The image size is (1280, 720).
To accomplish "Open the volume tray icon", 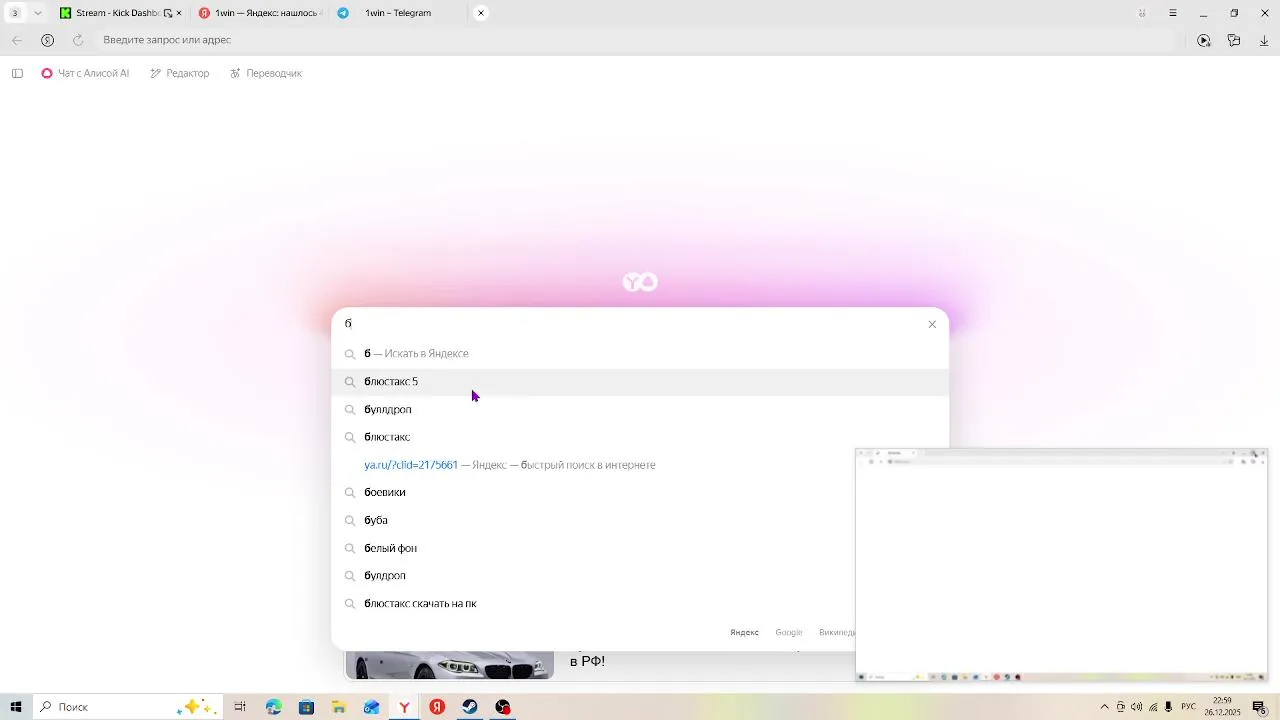I will pos(1136,707).
